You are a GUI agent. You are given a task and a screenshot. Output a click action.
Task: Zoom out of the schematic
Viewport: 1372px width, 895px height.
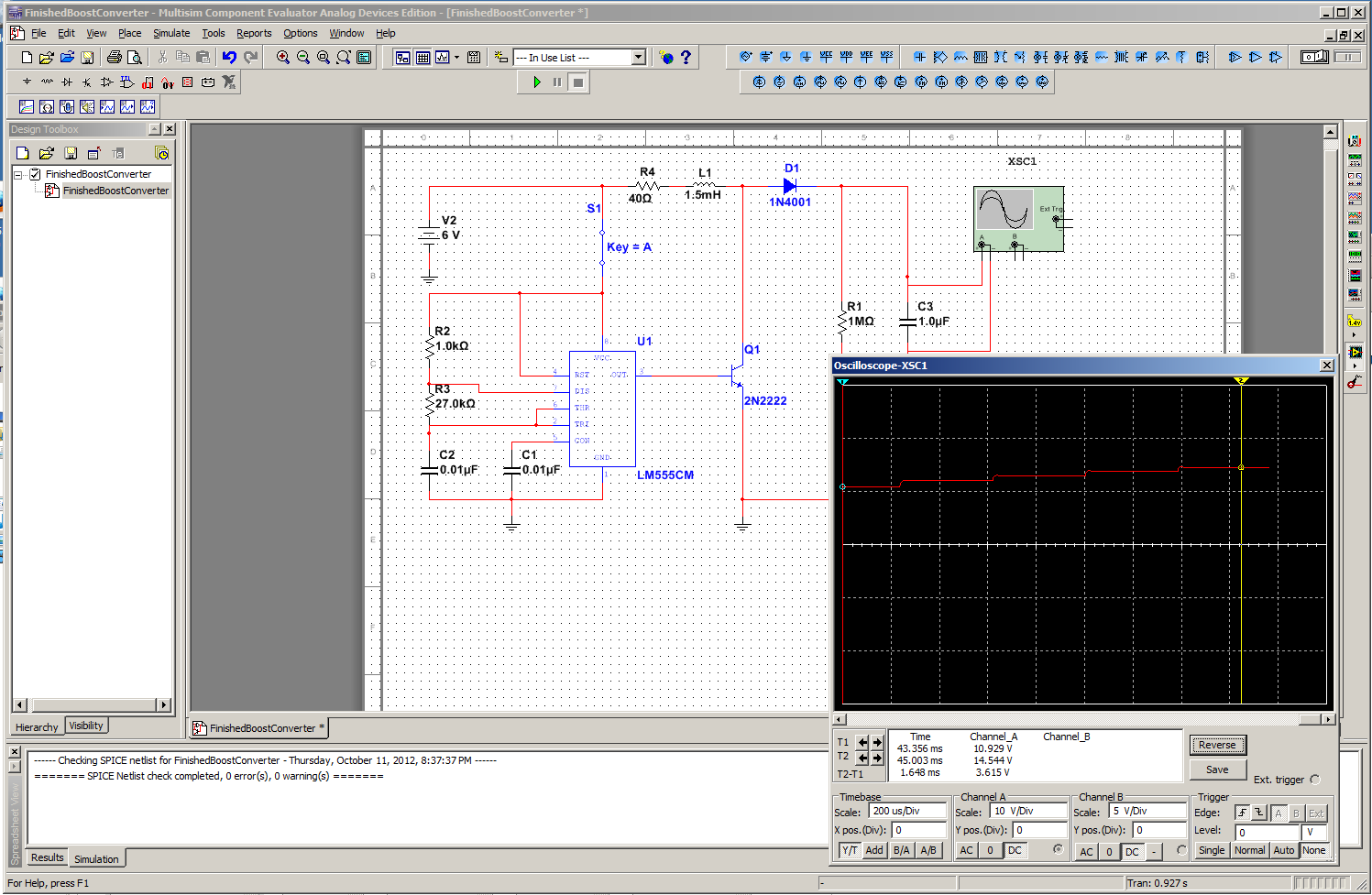[303, 57]
